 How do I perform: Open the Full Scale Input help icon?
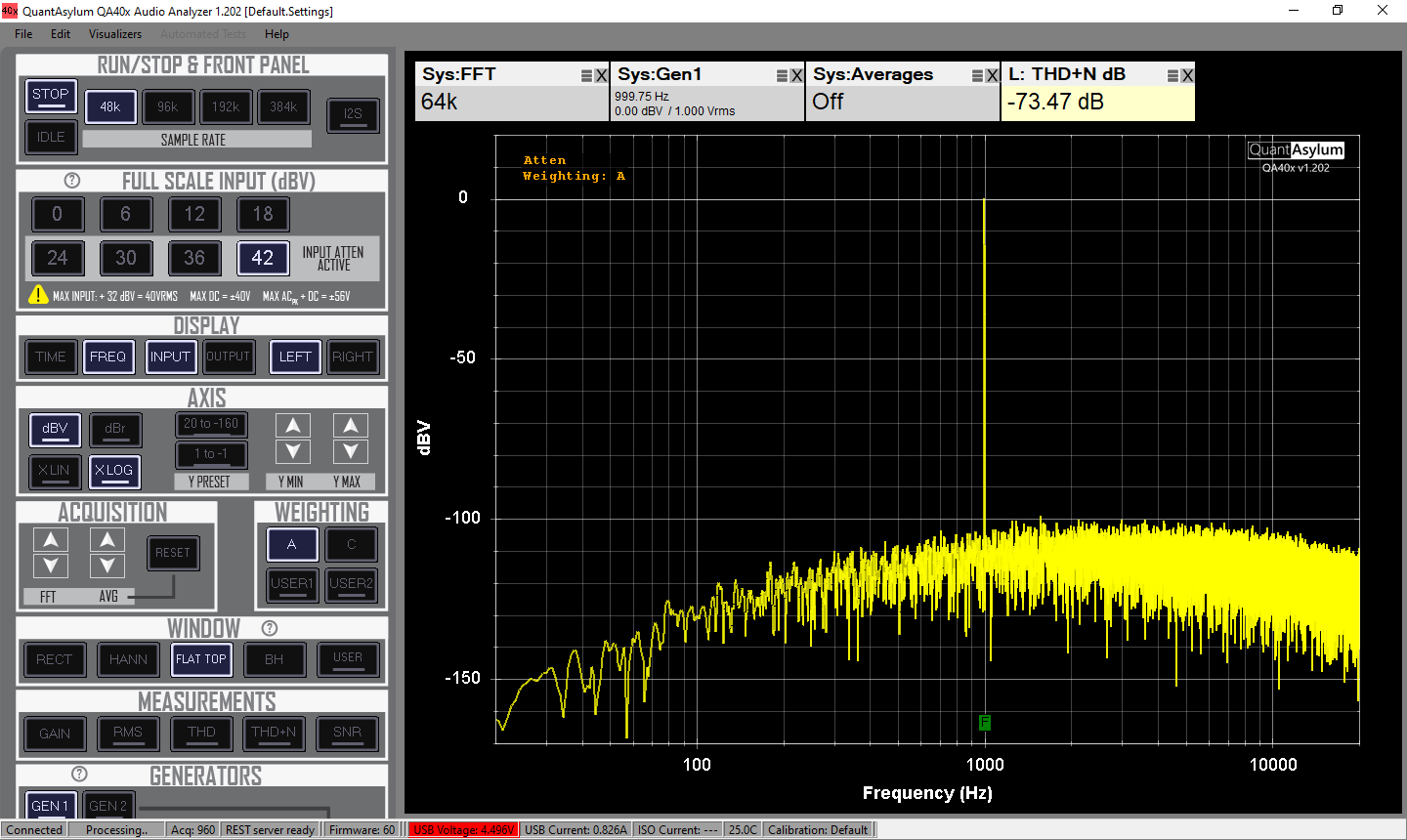[72, 181]
